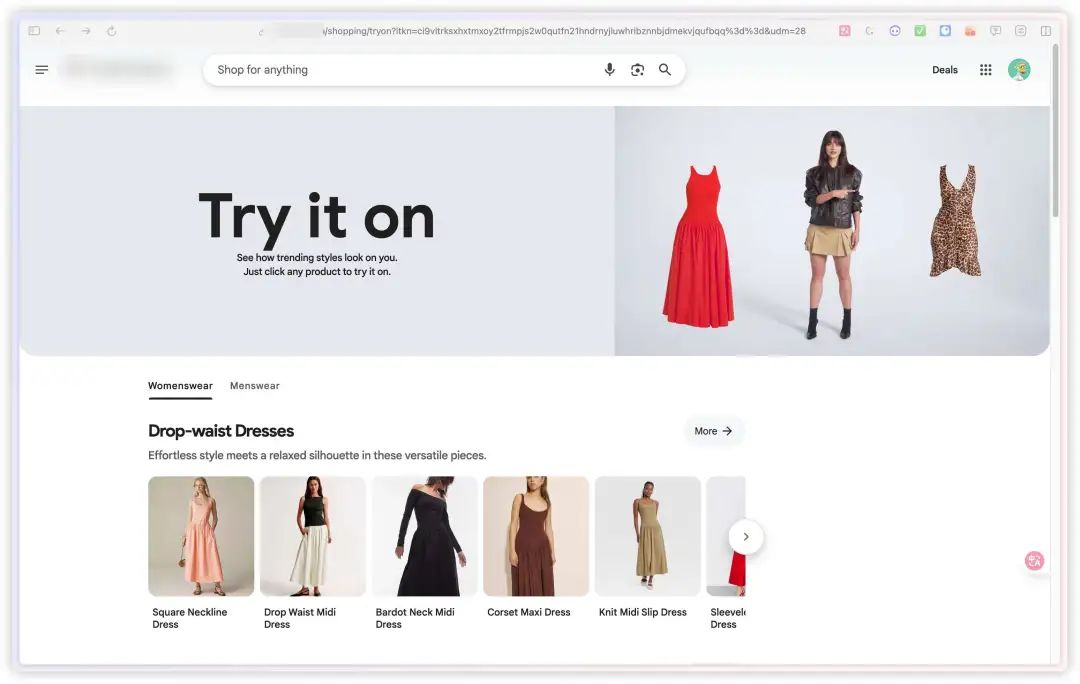
Task: Open the Knit Midi Slip Dress product
Action: (x=647, y=536)
